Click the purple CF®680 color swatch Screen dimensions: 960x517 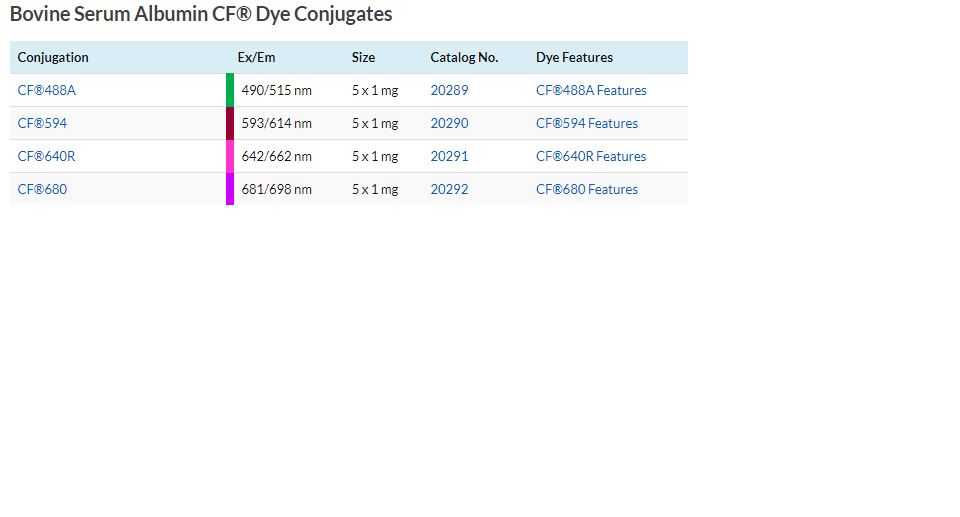pyautogui.click(x=230, y=189)
